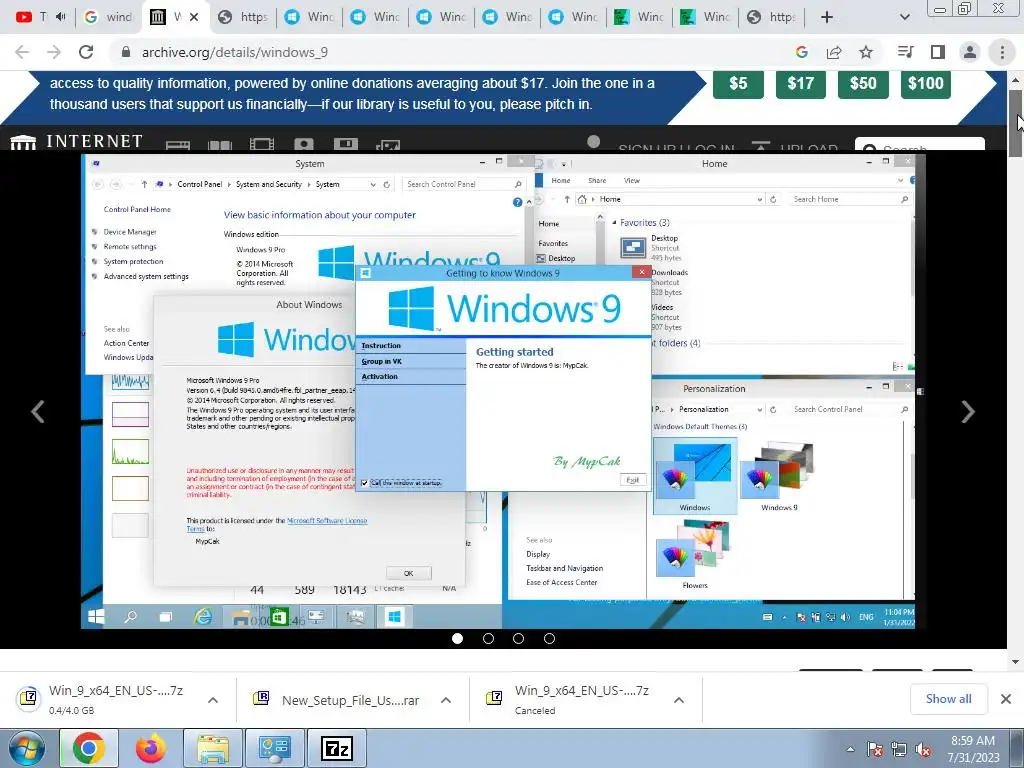Image resolution: width=1024 pixels, height=768 pixels.
Task: Go back to the previous page
Action: [x=22, y=52]
